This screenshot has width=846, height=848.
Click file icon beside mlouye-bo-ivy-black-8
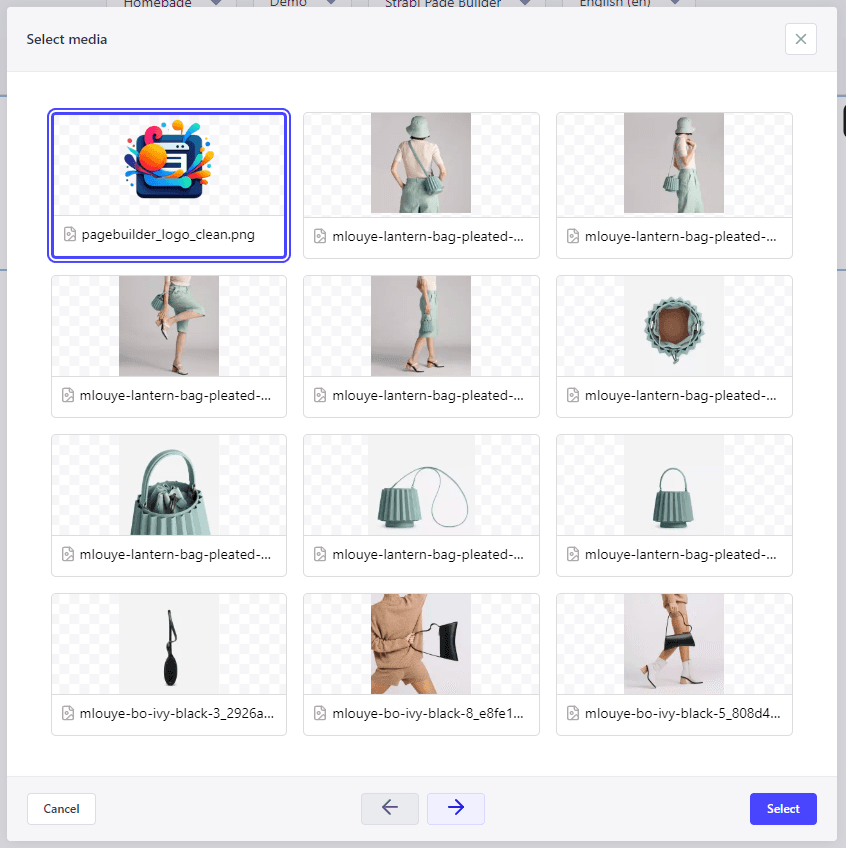tap(320, 713)
